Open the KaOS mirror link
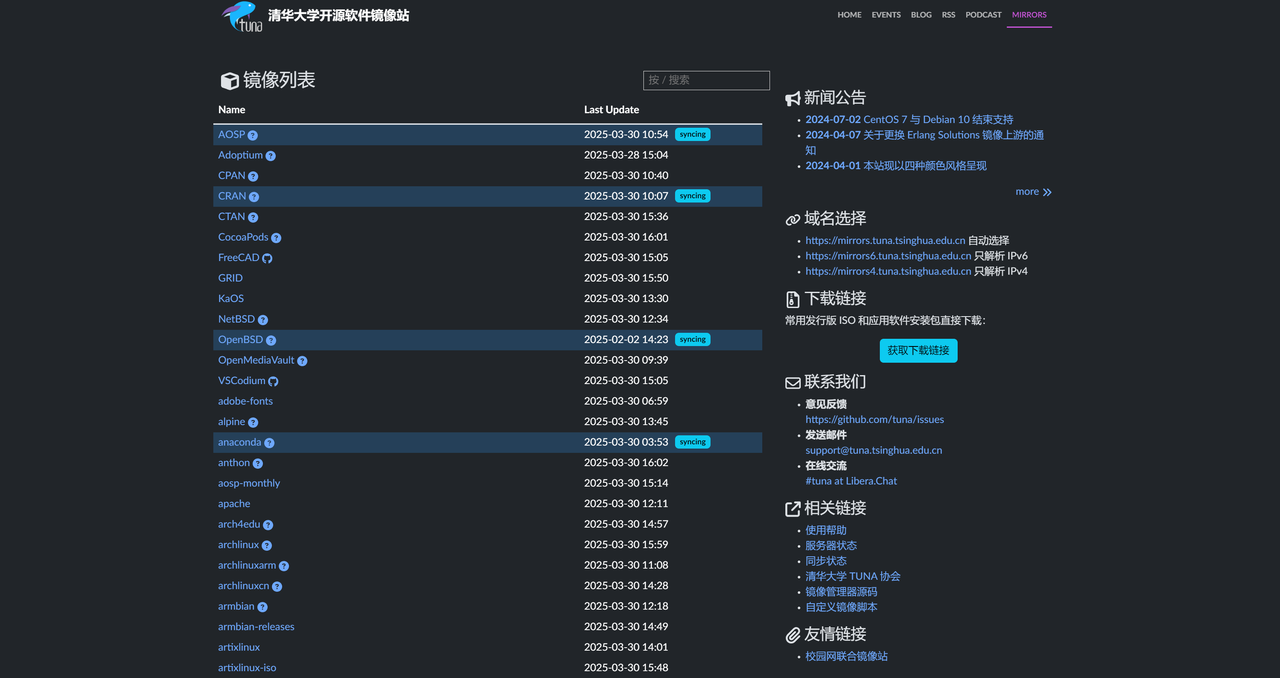This screenshot has width=1280, height=678. [x=231, y=299]
